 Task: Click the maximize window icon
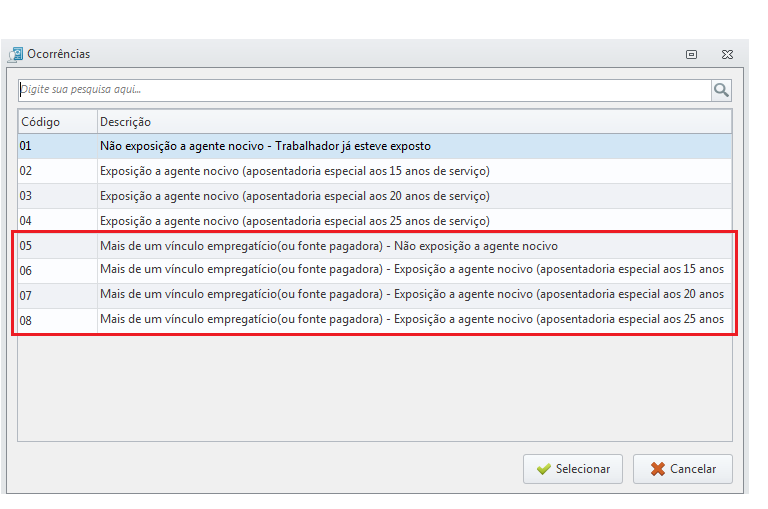[x=691, y=54]
